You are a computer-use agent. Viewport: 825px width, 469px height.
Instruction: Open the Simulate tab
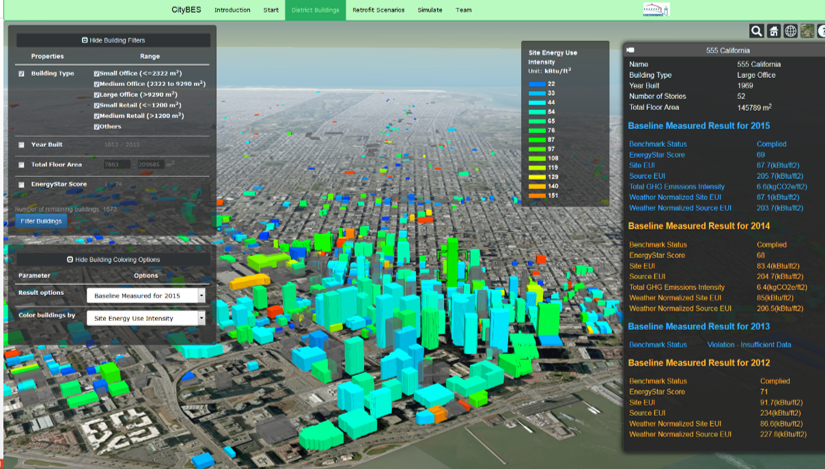pyautogui.click(x=430, y=10)
